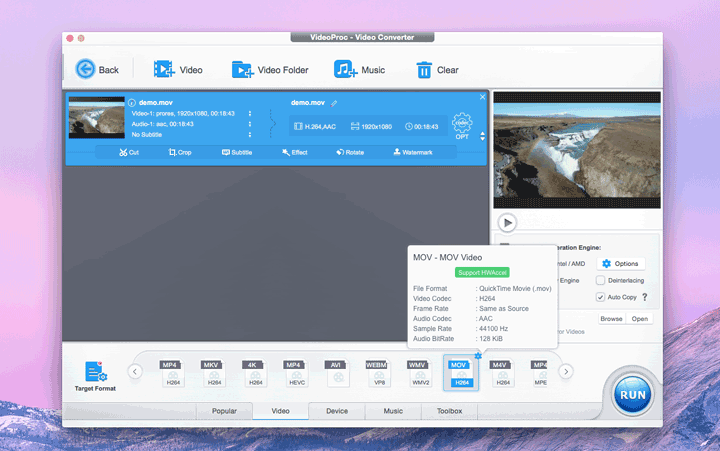Show info for demo.mov source file
The image size is (720, 451).
pyautogui.click(x=132, y=103)
